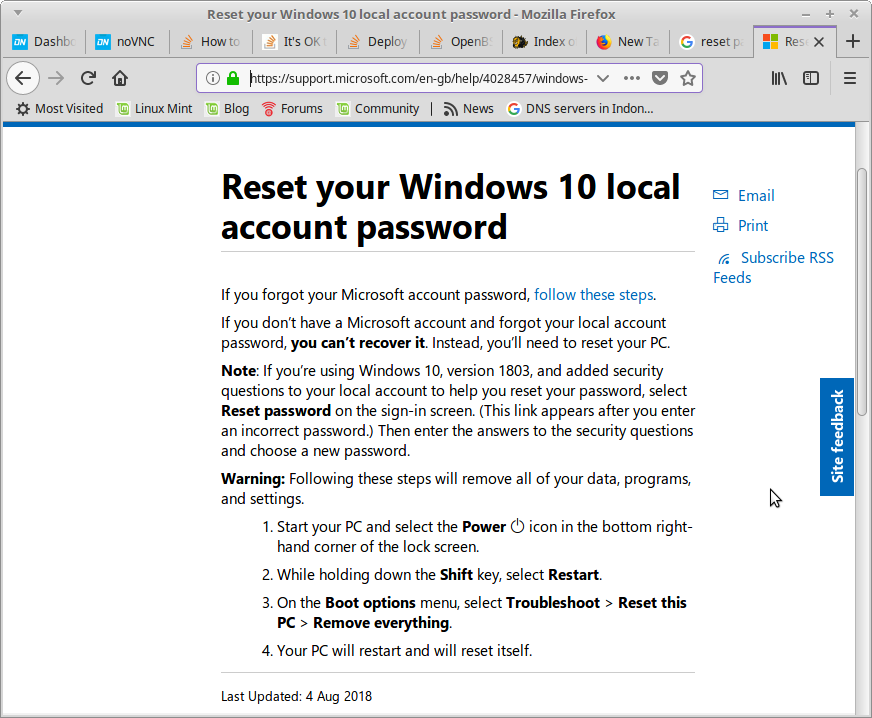
Task: Print this support article
Action: click(x=740, y=226)
